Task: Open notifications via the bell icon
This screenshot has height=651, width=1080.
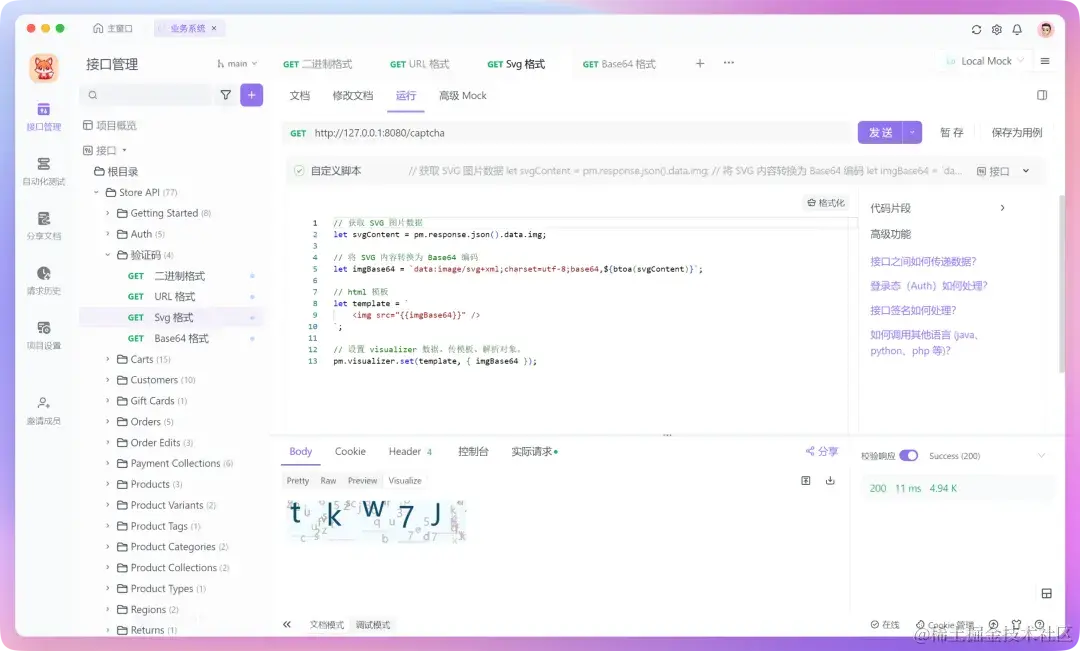Action: tap(1017, 30)
